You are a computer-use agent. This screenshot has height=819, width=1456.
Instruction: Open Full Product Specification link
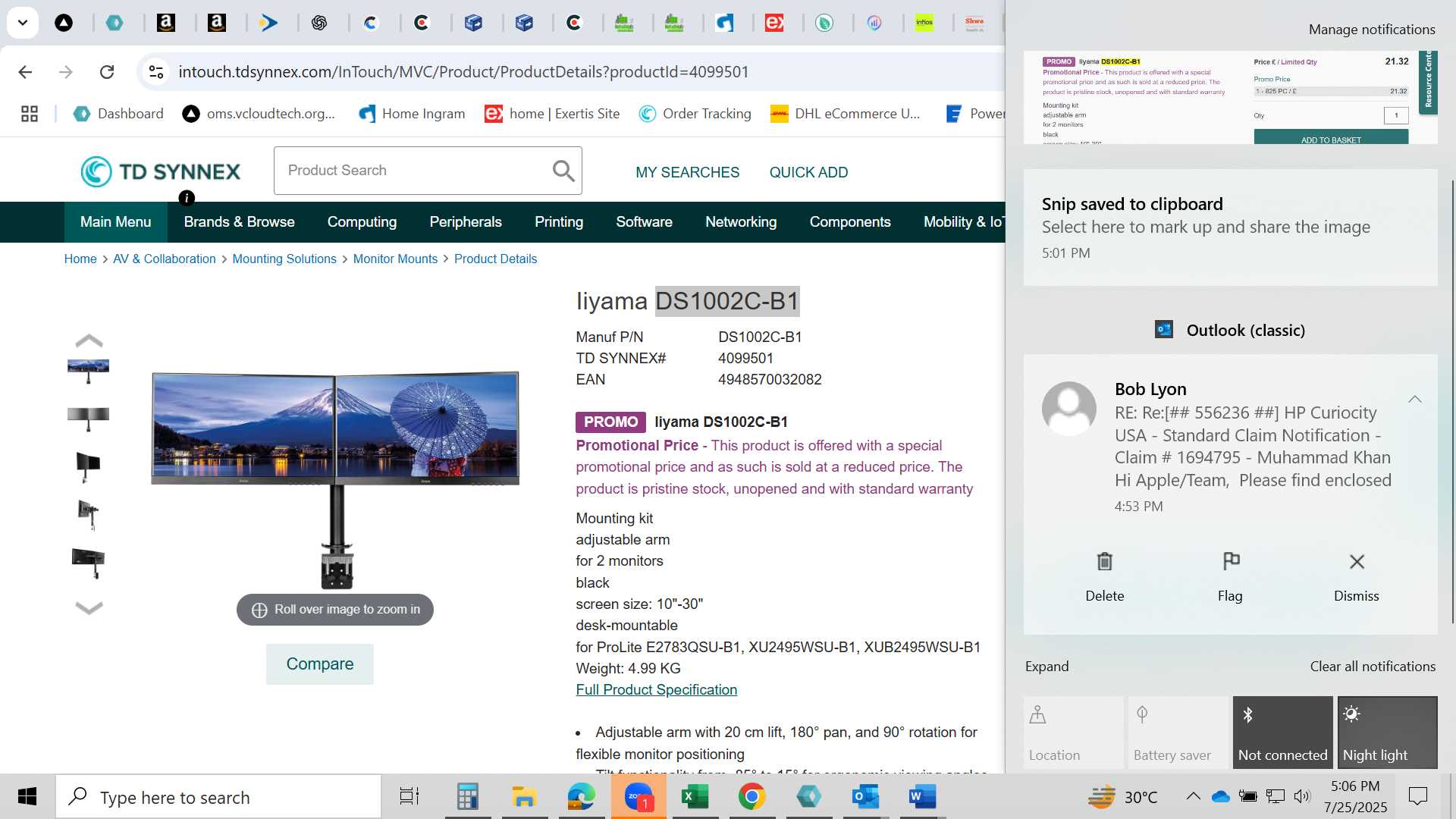click(656, 690)
